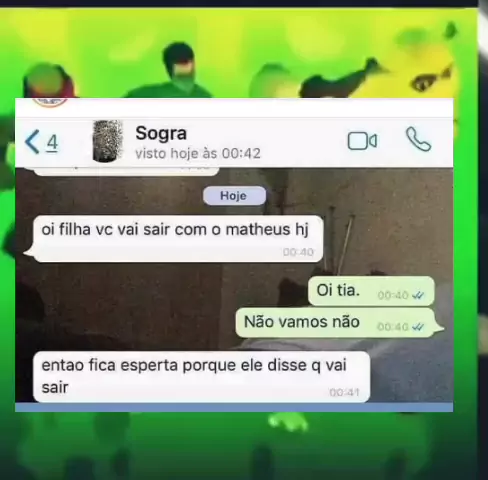488x480 pixels.
Task: Click read check marks on "Oi tia."
Action: (x=418, y=295)
